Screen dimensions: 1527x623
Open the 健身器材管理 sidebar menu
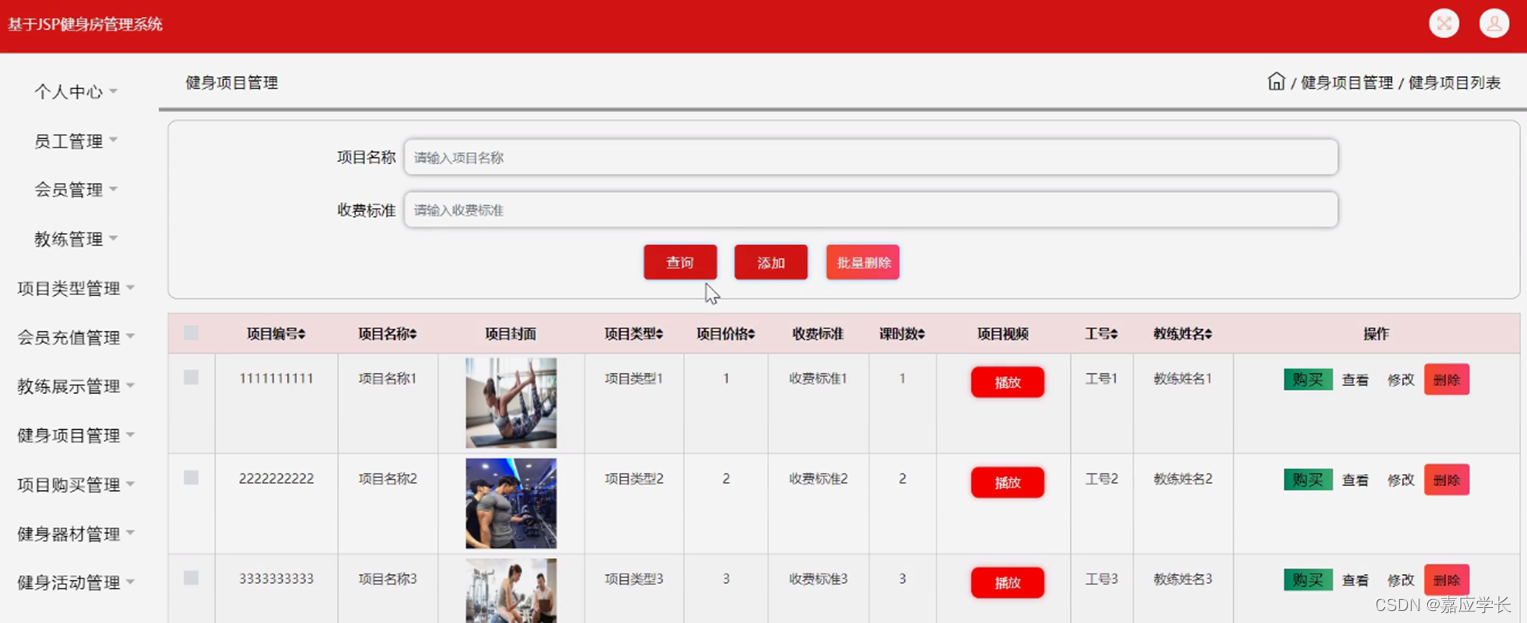coord(76,534)
